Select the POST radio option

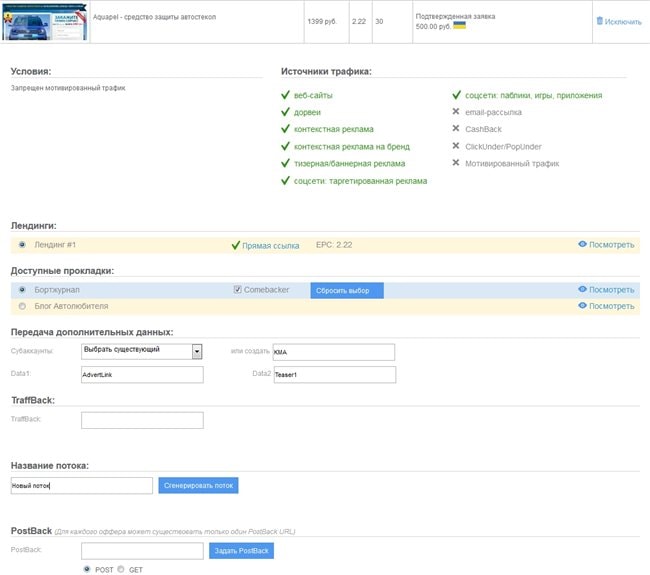[x=87, y=569]
